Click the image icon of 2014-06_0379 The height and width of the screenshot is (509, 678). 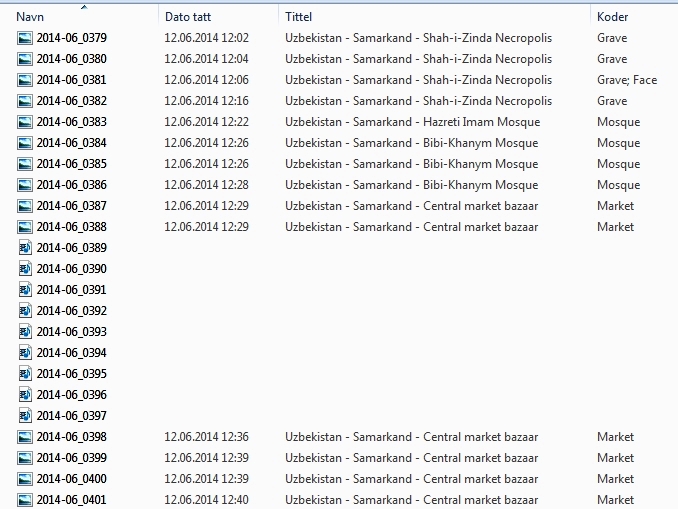click(x=25, y=38)
